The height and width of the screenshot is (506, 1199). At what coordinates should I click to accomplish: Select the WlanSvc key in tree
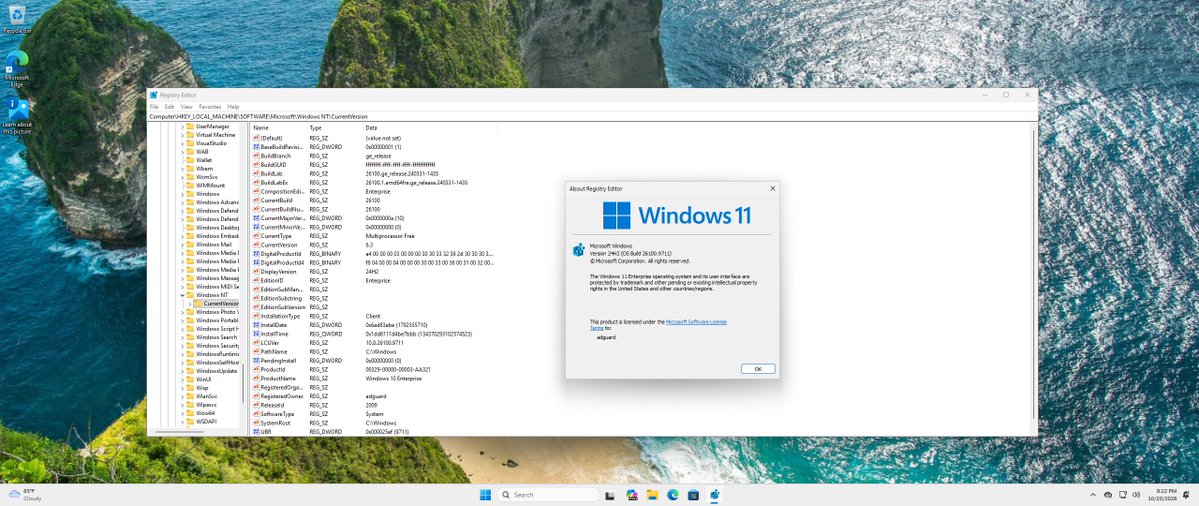click(x=206, y=396)
